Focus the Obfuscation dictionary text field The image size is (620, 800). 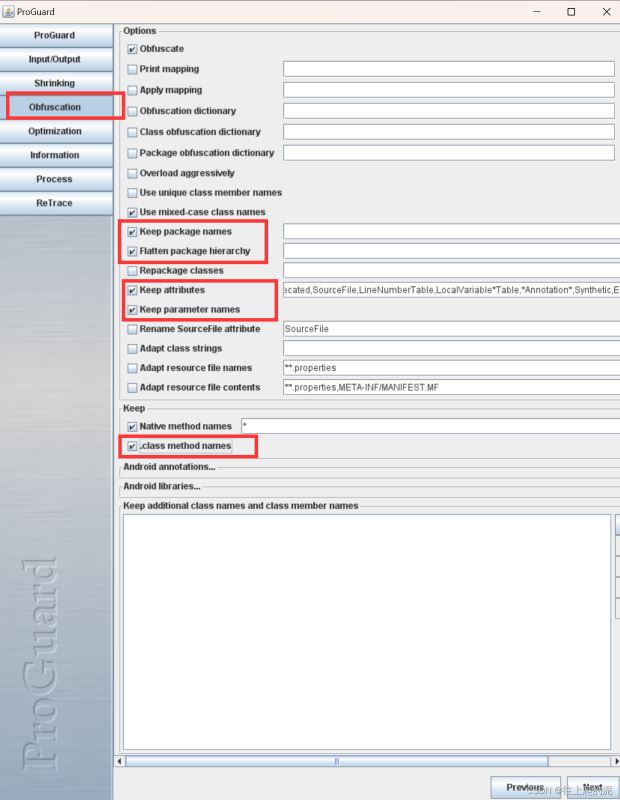click(x=449, y=111)
